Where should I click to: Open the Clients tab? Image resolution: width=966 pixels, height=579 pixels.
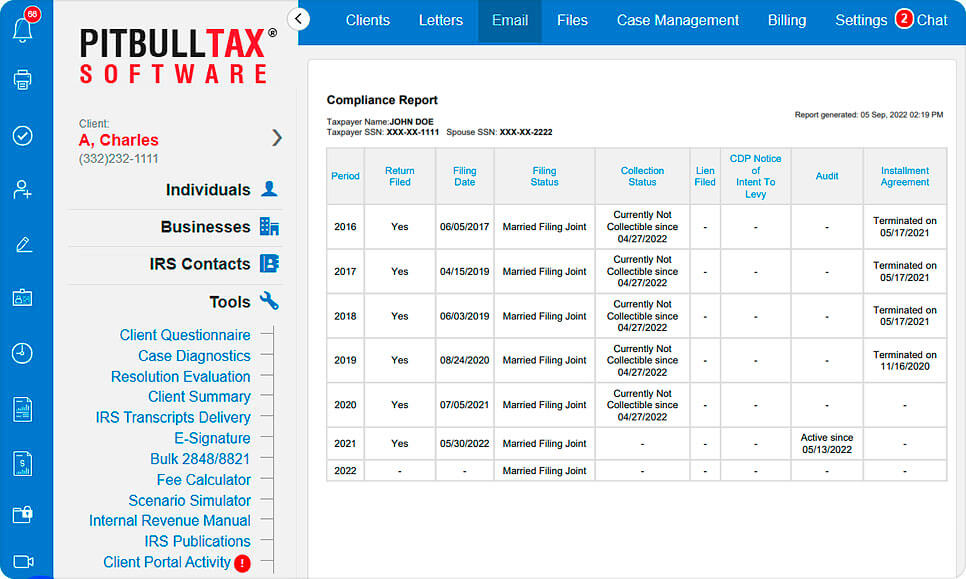pos(368,20)
